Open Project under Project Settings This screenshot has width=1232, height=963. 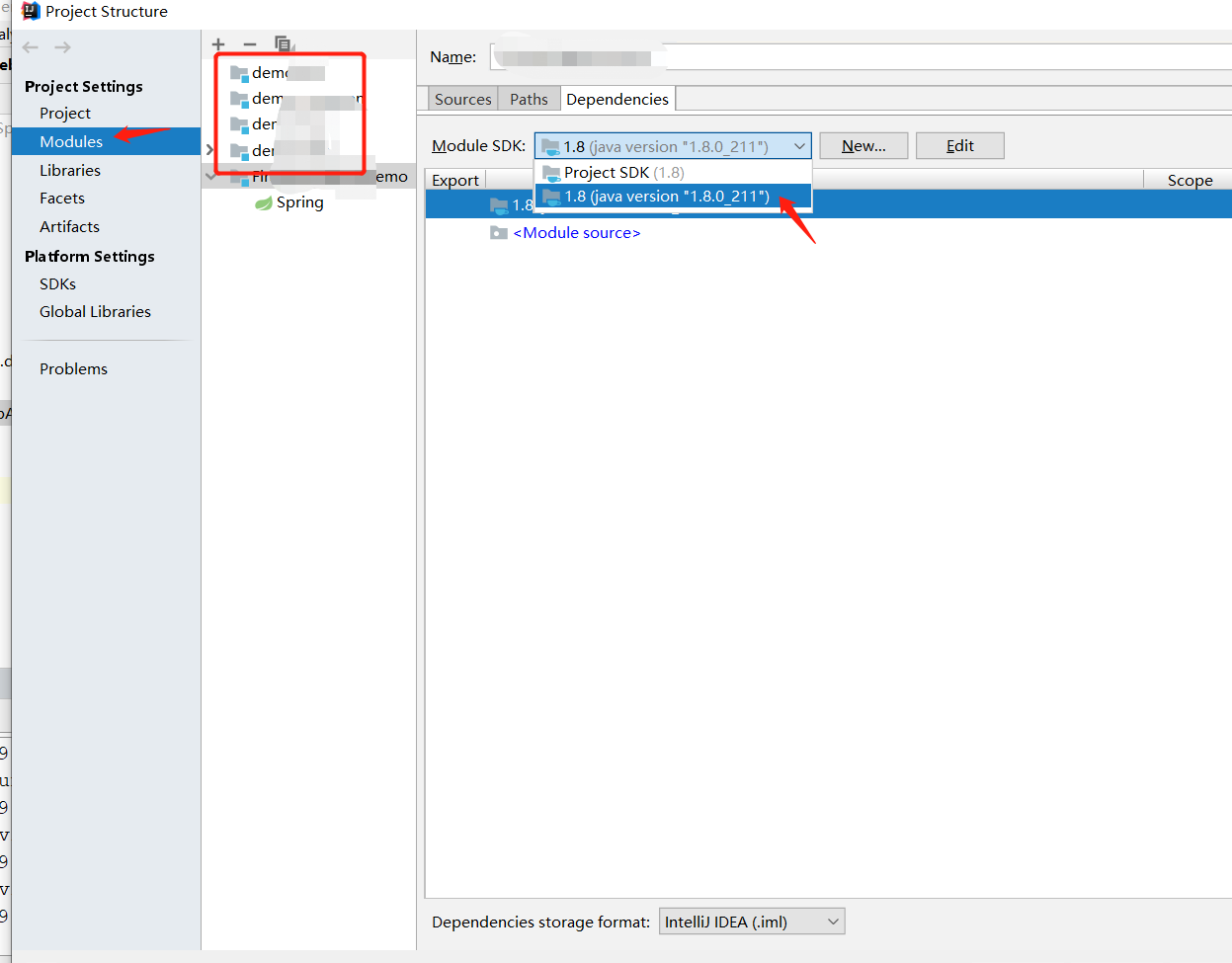[65, 114]
